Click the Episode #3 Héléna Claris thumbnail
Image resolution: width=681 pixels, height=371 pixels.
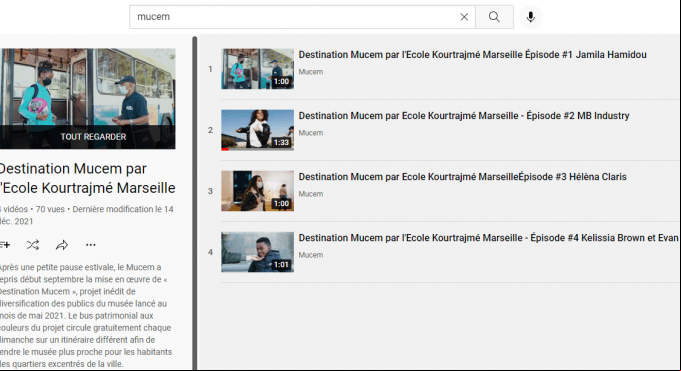pyautogui.click(x=258, y=191)
